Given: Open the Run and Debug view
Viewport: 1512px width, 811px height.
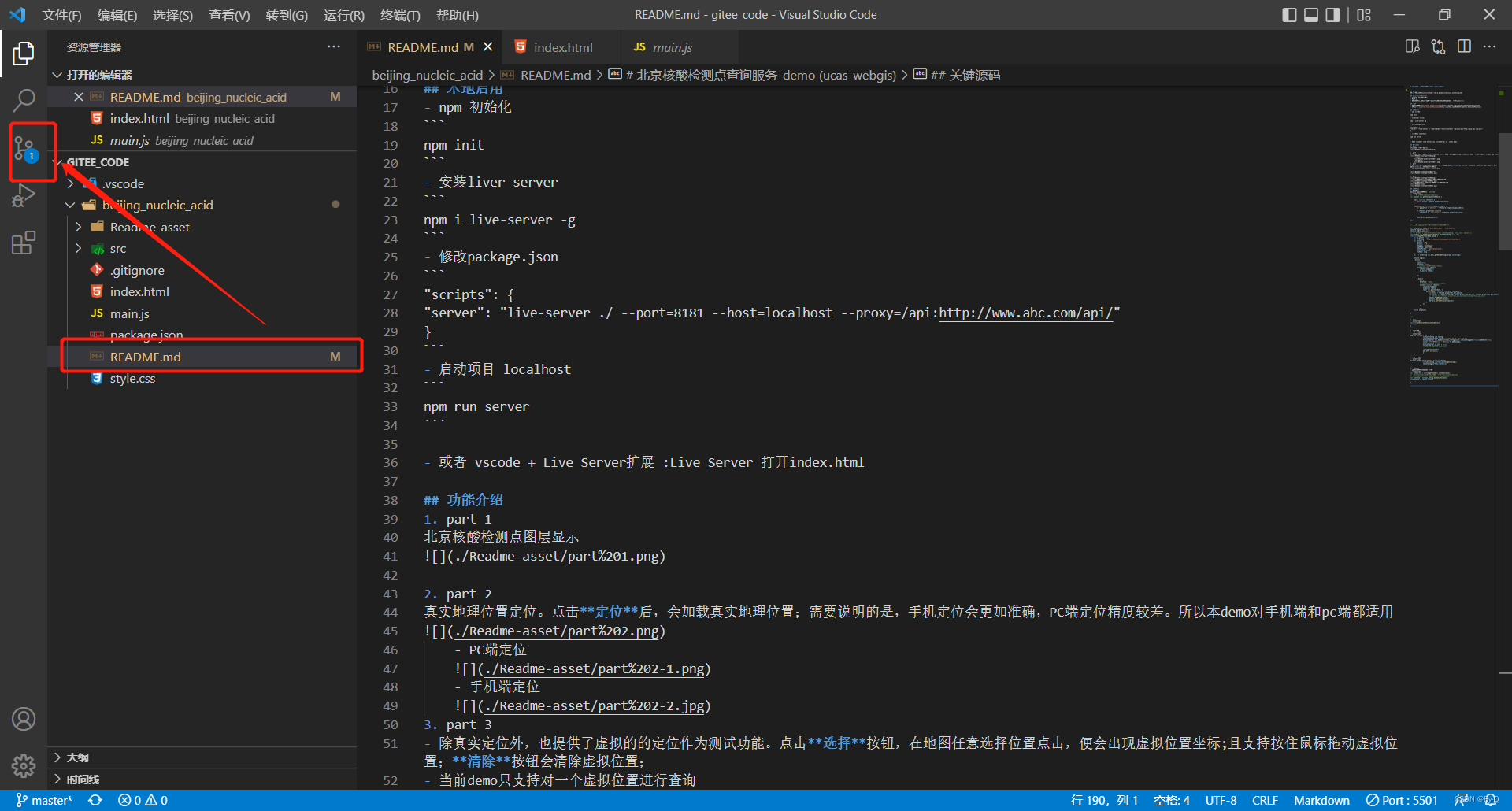Looking at the screenshot, I should pos(24,195).
